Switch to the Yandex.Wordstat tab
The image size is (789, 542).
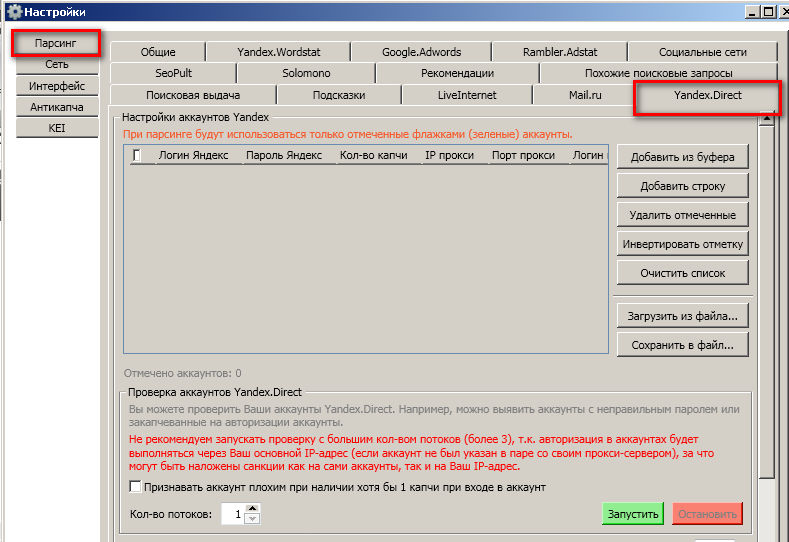pyautogui.click(x=279, y=52)
